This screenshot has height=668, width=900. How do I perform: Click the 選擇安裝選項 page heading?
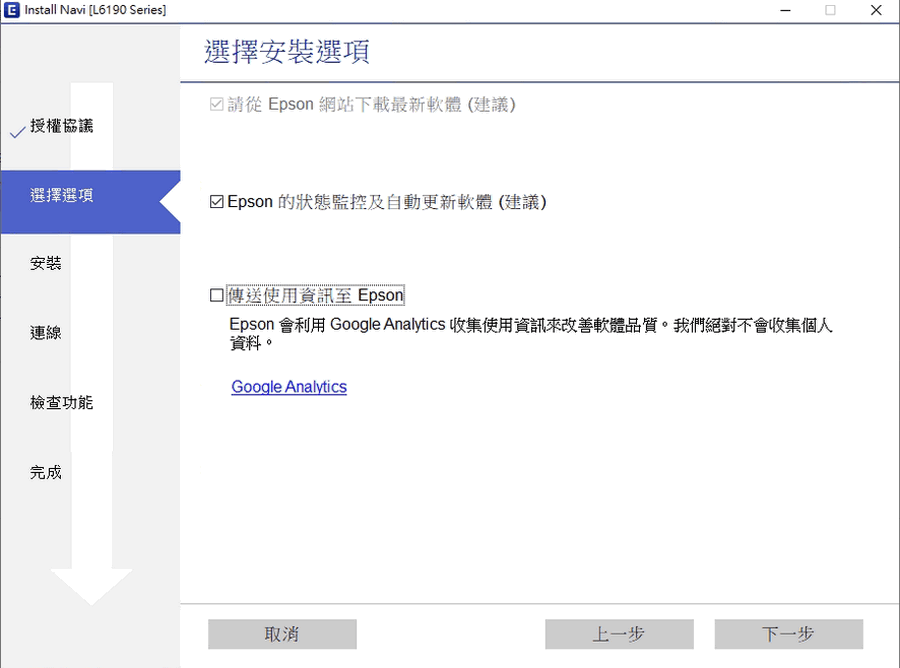pos(287,52)
